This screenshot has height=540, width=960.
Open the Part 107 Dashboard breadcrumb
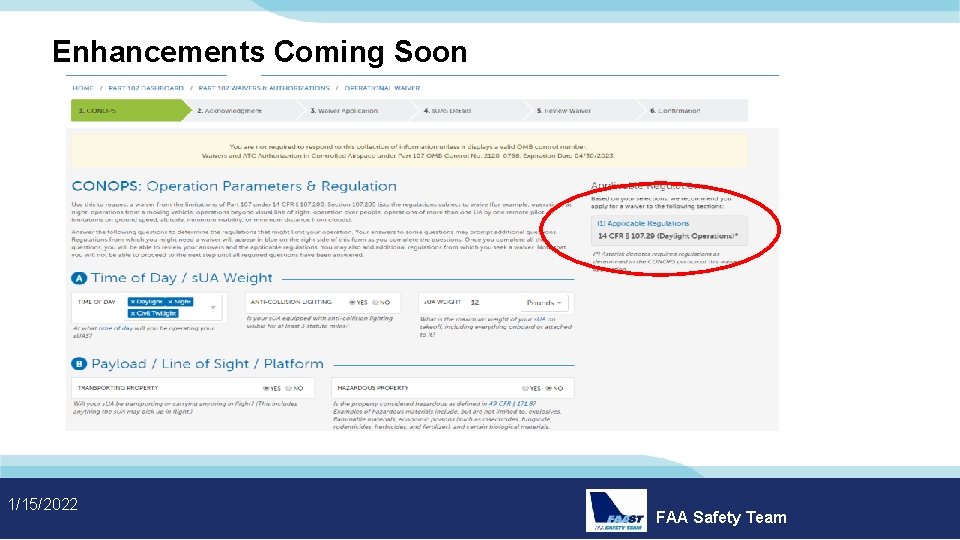tap(146, 88)
